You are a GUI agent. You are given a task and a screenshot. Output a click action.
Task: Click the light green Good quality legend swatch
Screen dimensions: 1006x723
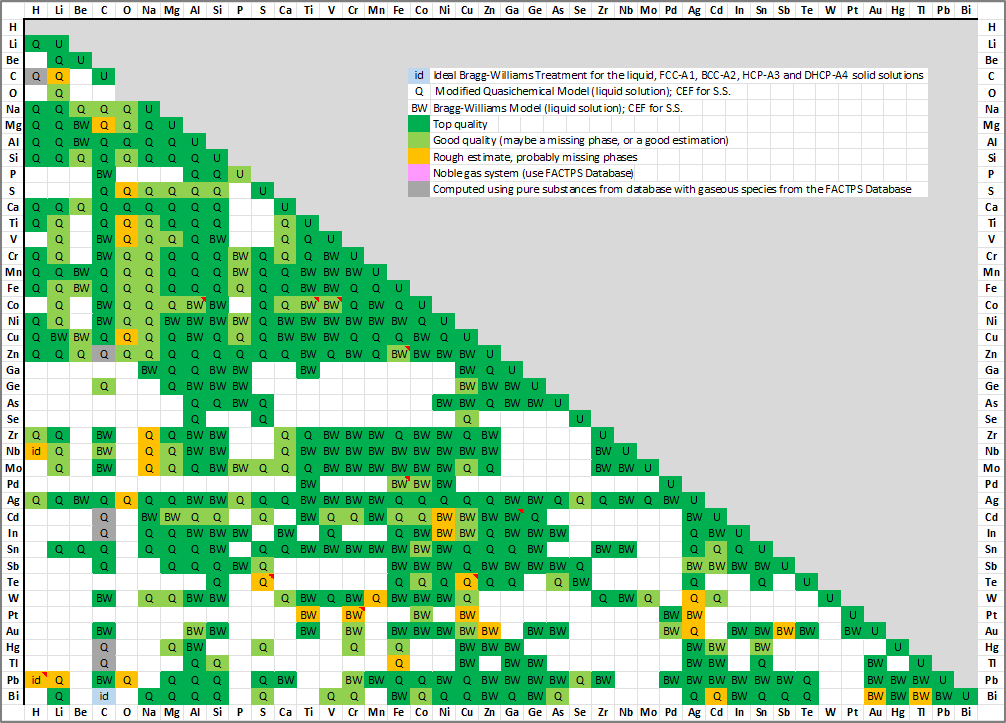(x=418, y=141)
